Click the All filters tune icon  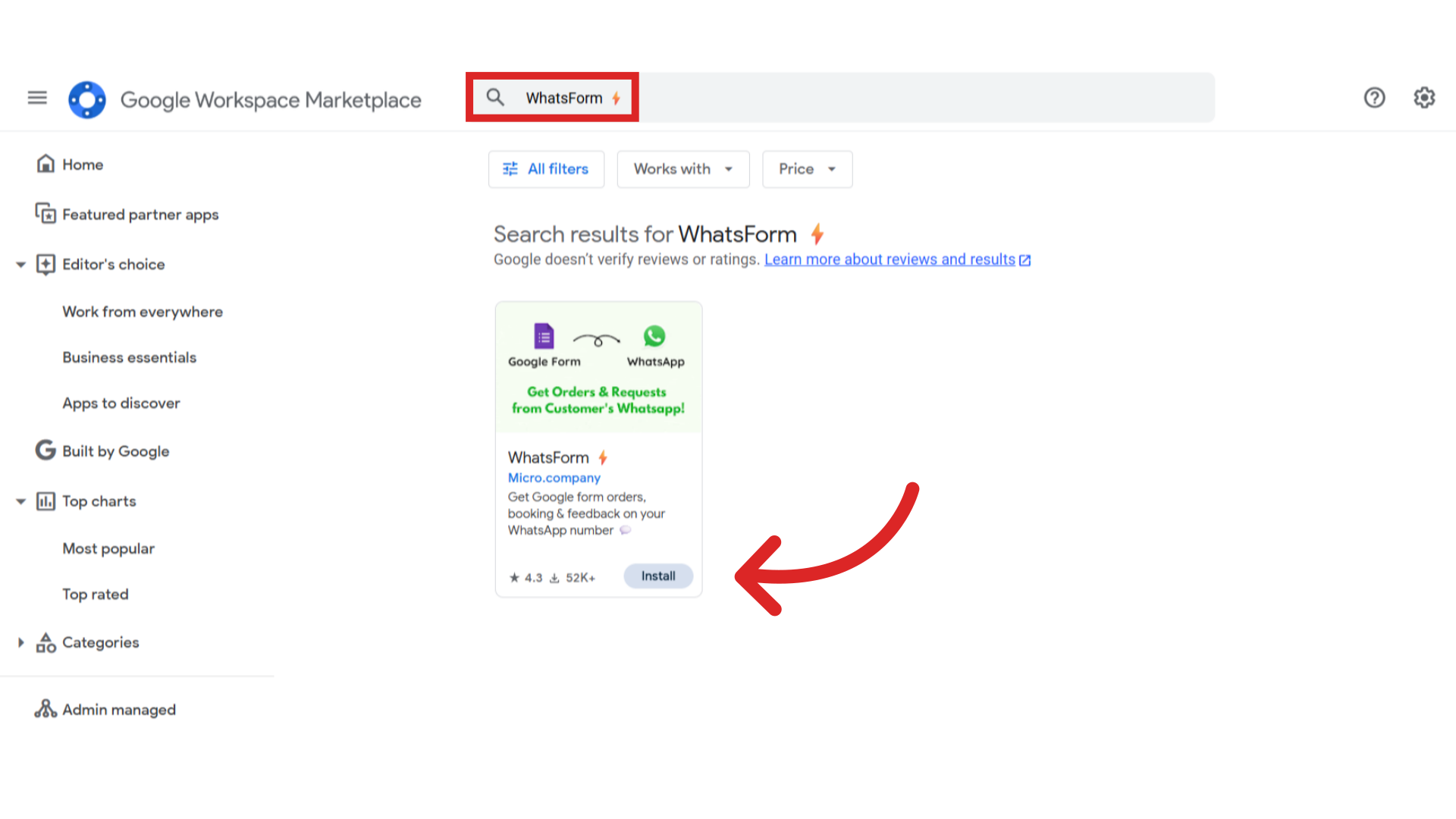[x=510, y=169]
